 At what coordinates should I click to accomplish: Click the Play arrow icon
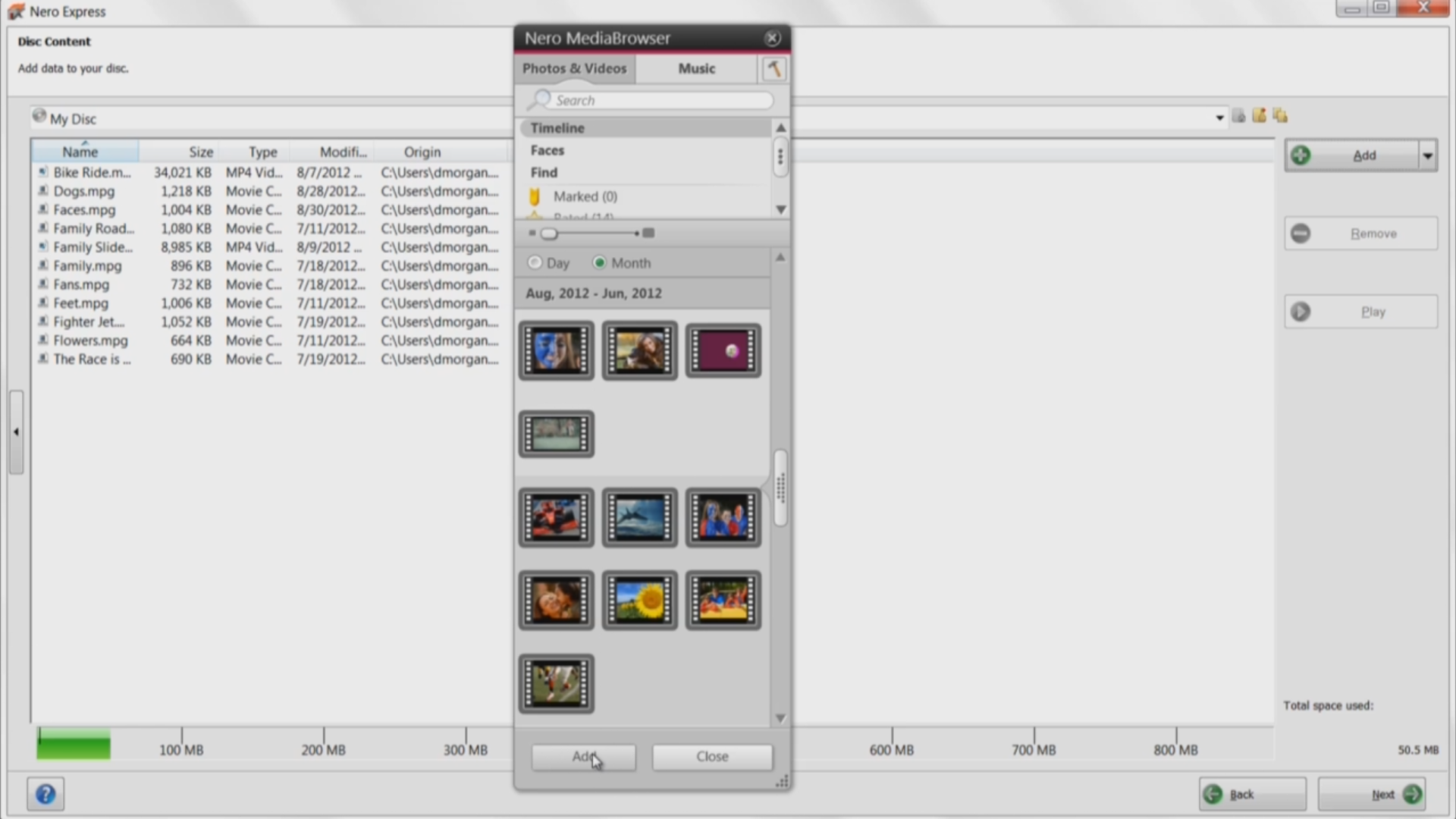point(1301,312)
